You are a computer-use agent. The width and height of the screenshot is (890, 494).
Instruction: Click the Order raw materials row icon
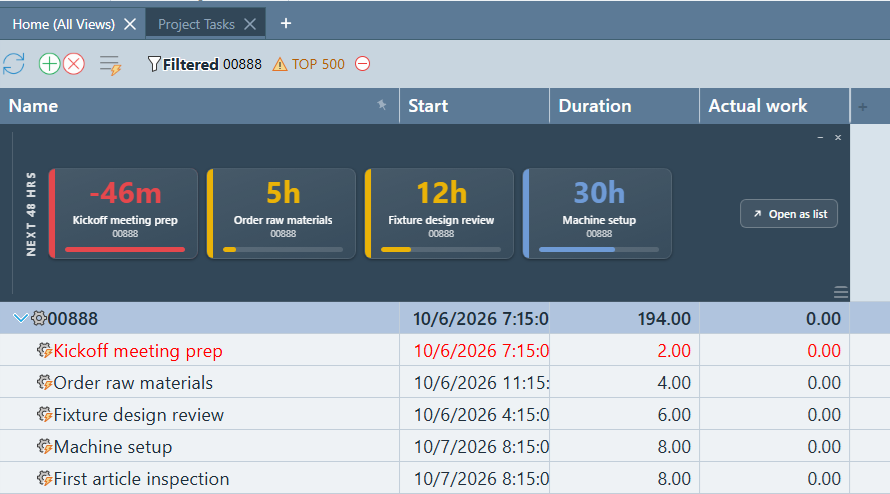[x=44, y=382]
